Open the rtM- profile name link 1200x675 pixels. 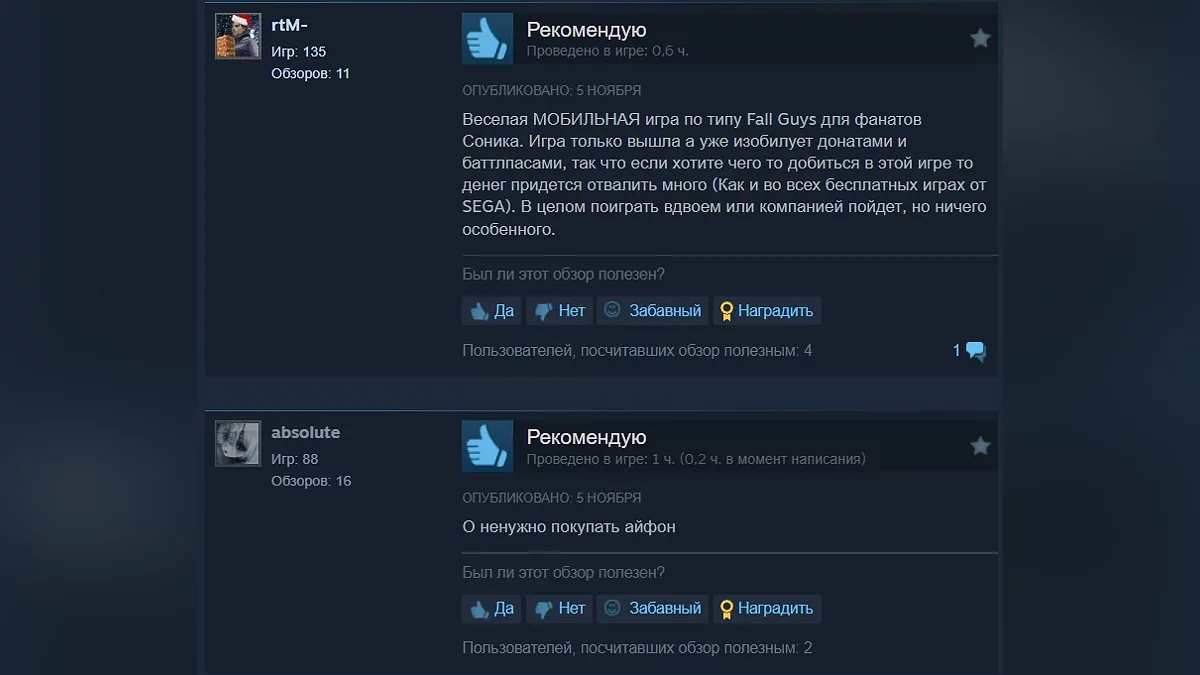289,25
